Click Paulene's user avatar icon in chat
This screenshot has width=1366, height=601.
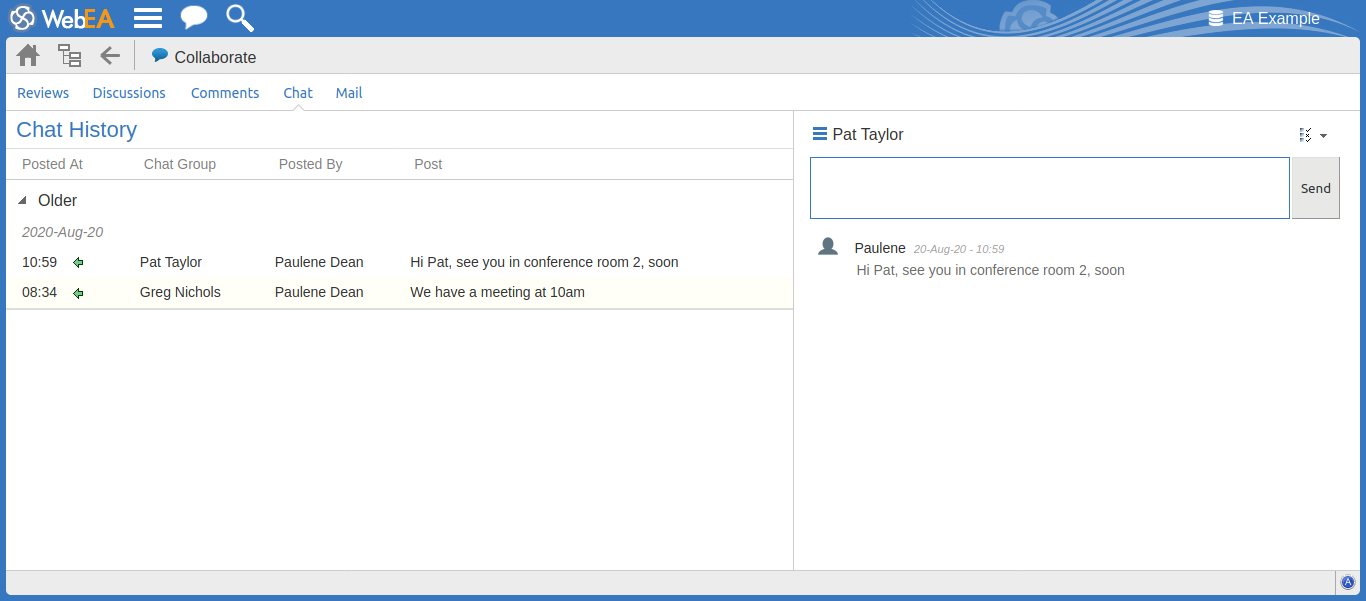tap(828, 247)
